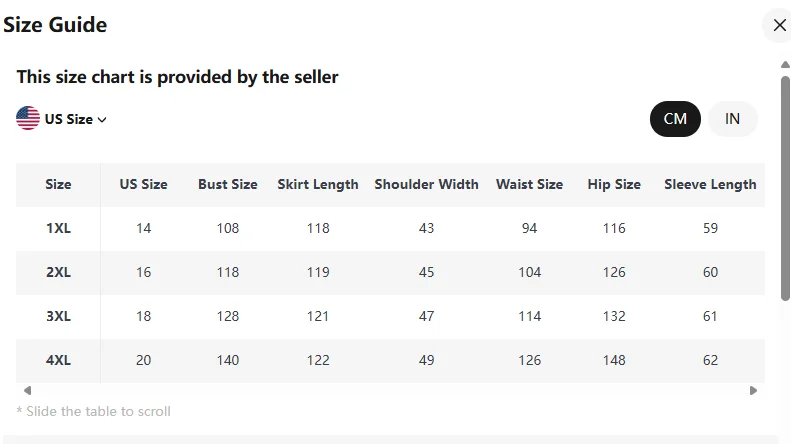Select the 4XL size row
Viewport: 791px width, 444px height.
click(x=58, y=360)
